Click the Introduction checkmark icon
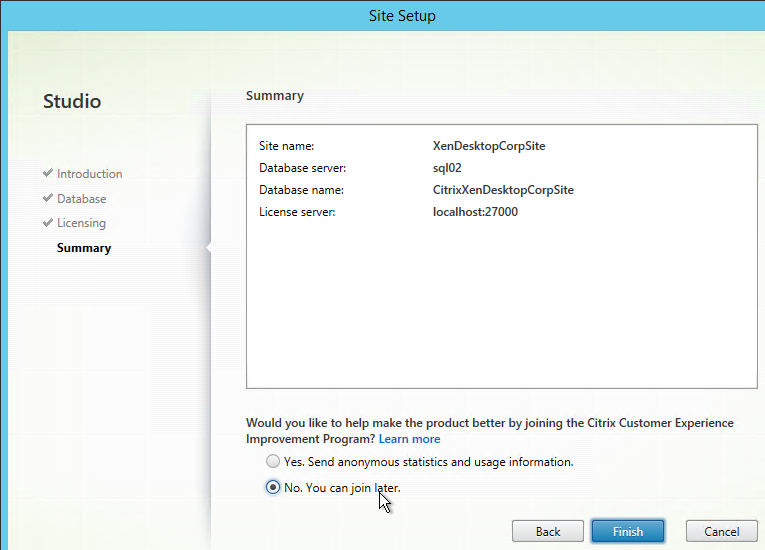This screenshot has height=550, width=765. 48,173
